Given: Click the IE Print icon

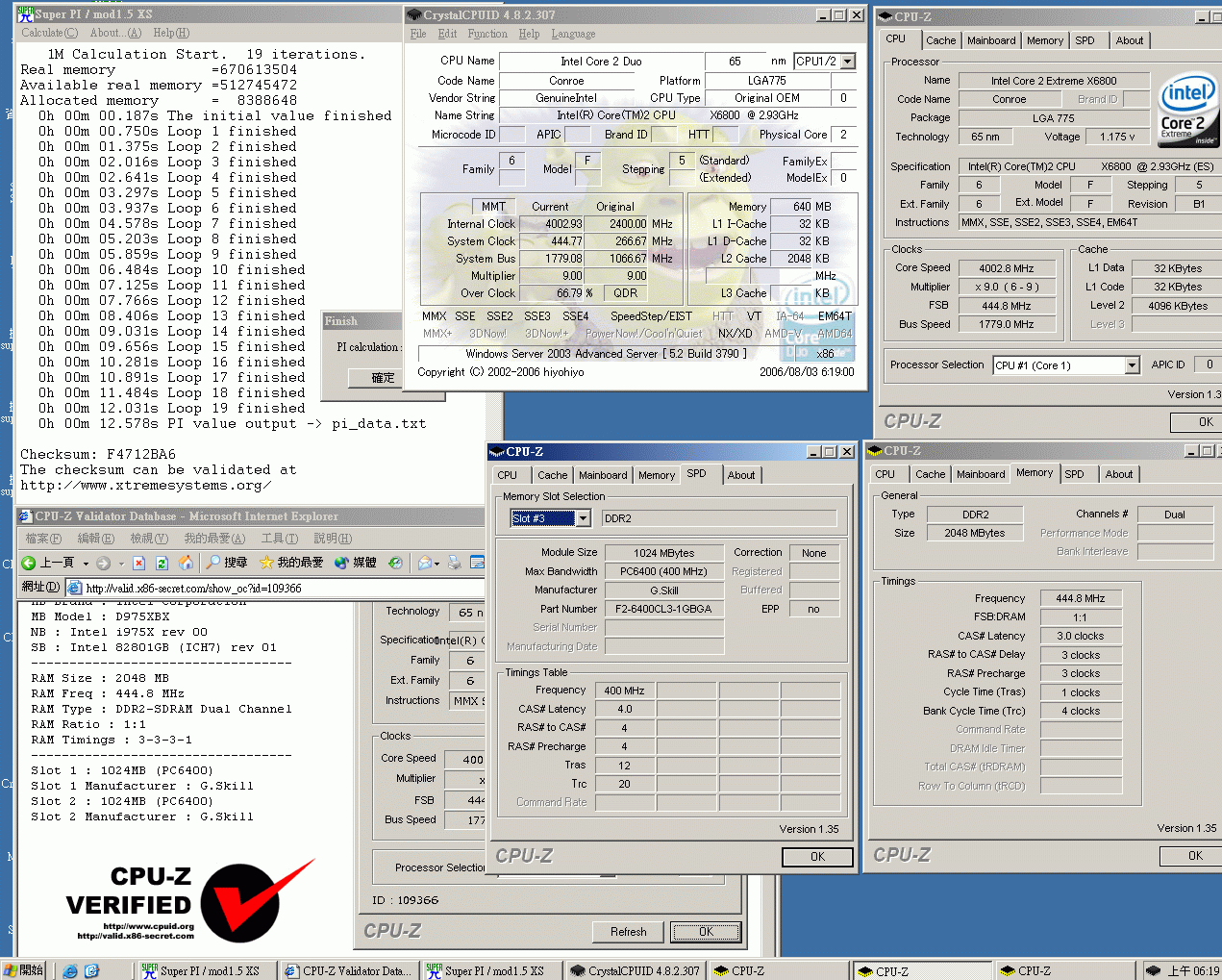Looking at the screenshot, I should [455, 563].
